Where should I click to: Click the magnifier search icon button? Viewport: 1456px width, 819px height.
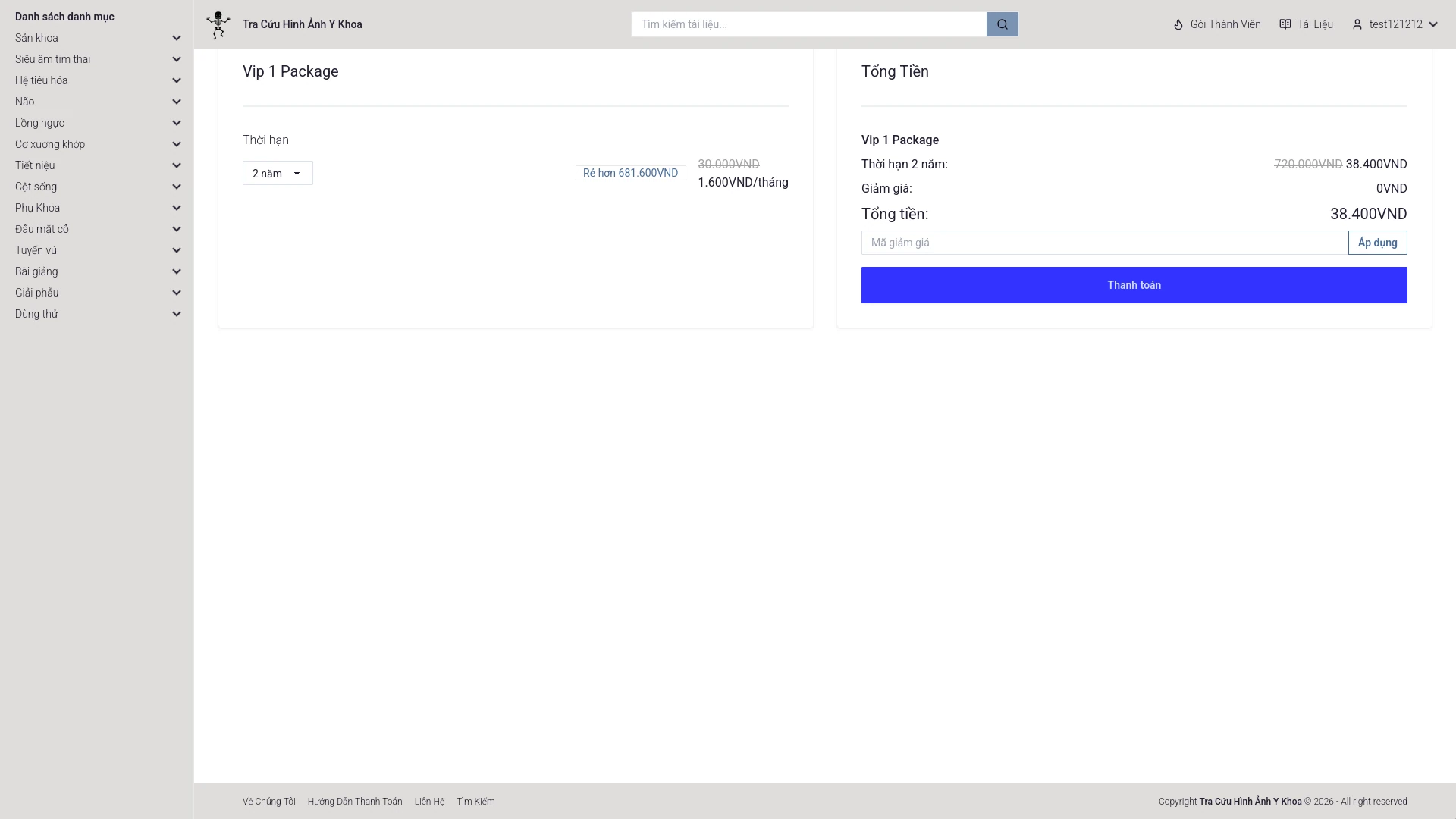[x=1002, y=24]
